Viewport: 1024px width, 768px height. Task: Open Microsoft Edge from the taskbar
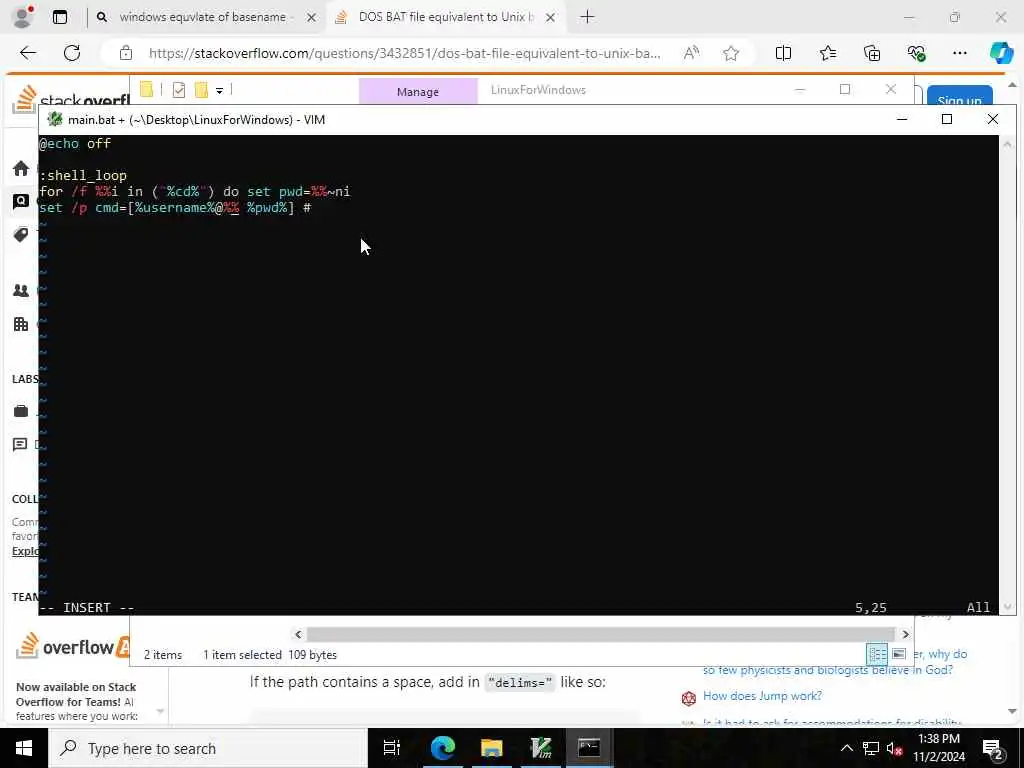442,748
